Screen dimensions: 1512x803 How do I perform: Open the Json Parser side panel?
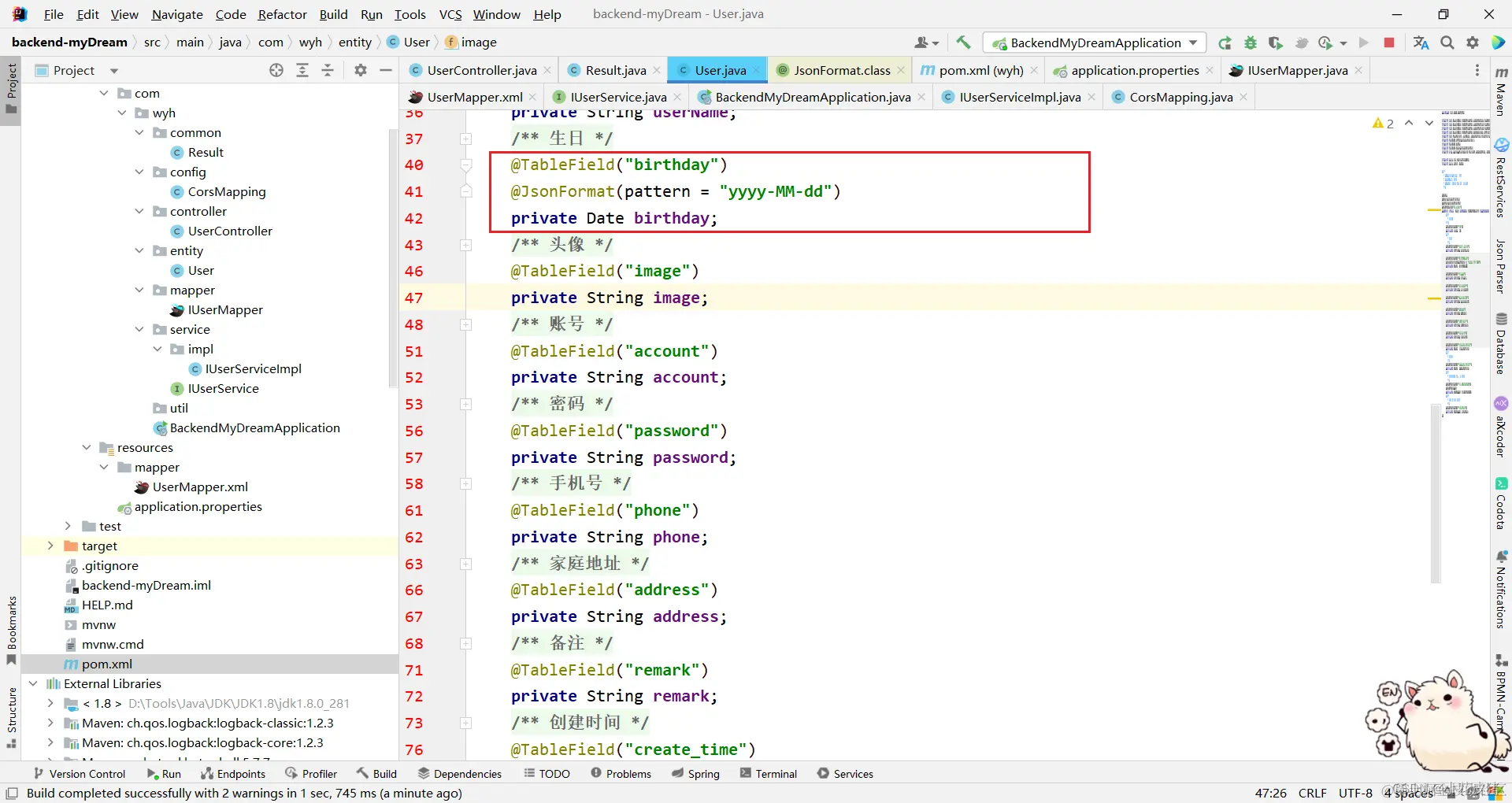(x=1501, y=266)
